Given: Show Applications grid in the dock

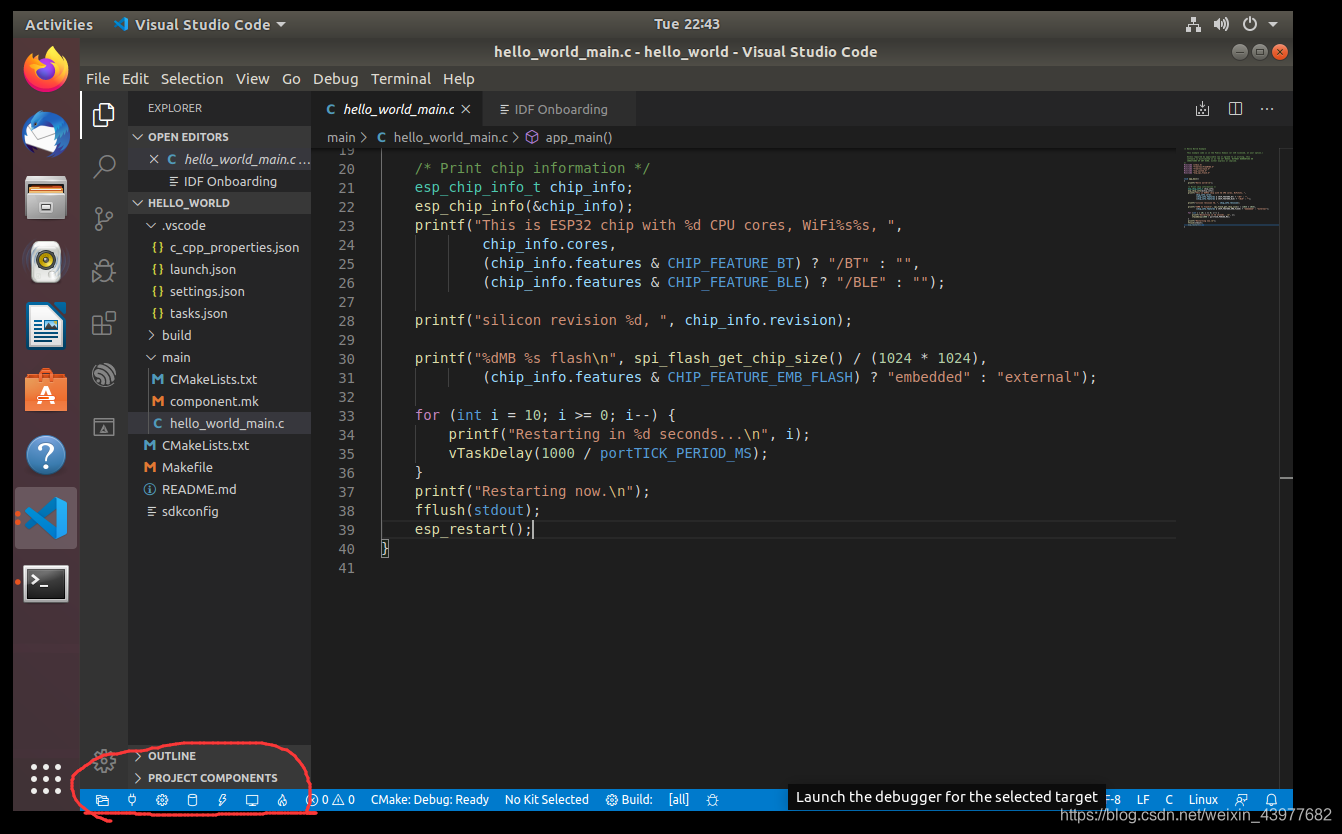Looking at the screenshot, I should point(46,779).
